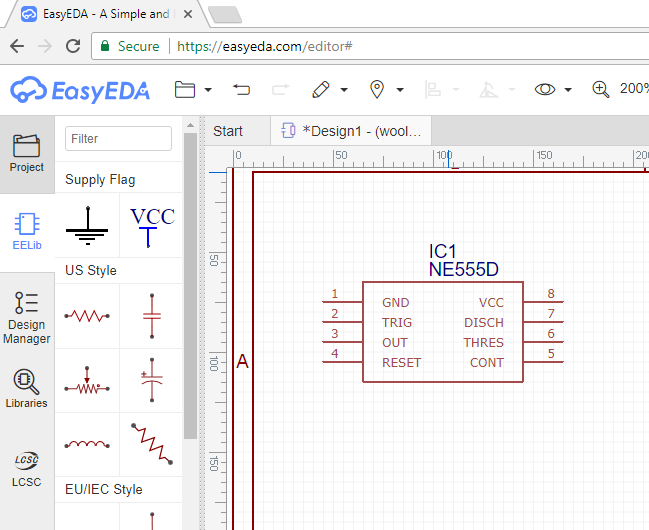The image size is (649, 530).
Task: Click the undo arrow icon
Action: click(x=241, y=89)
